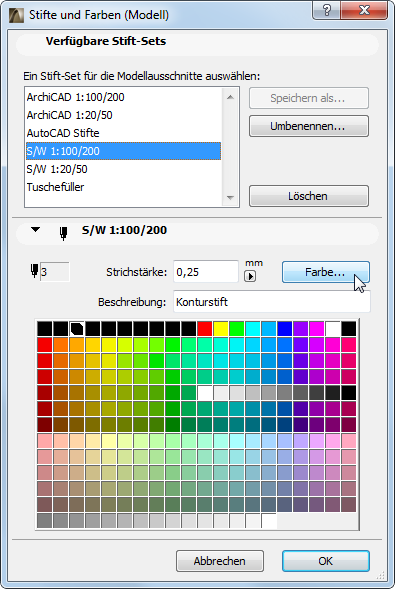
Task: Pick the yellow swatch in the top row
Action: click(x=221, y=329)
